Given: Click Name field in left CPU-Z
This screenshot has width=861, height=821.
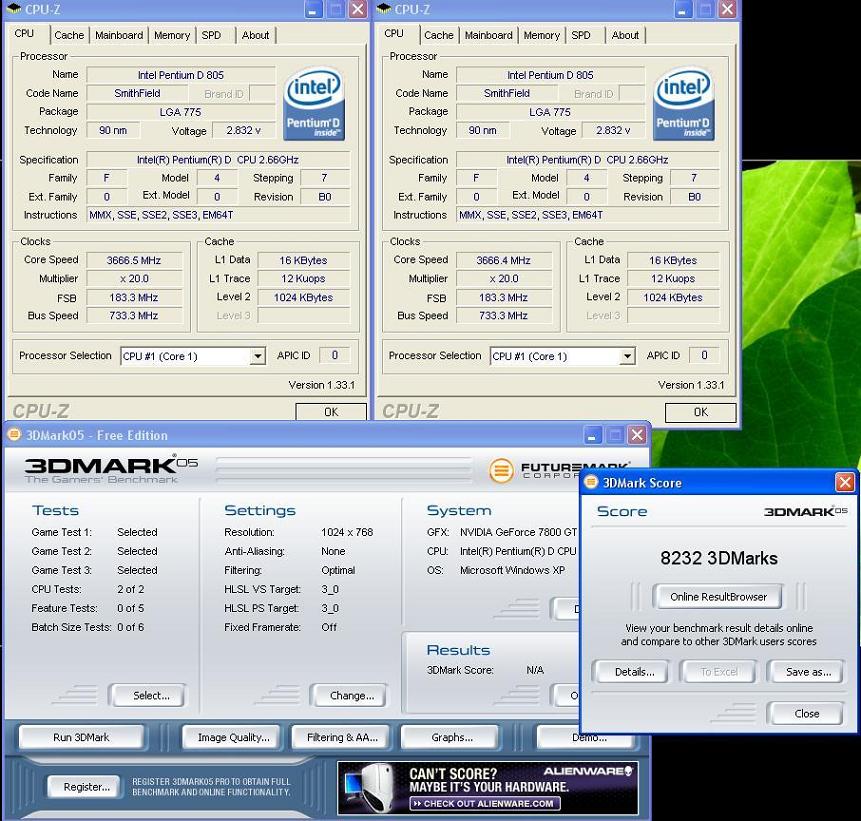Looking at the screenshot, I should (181, 75).
